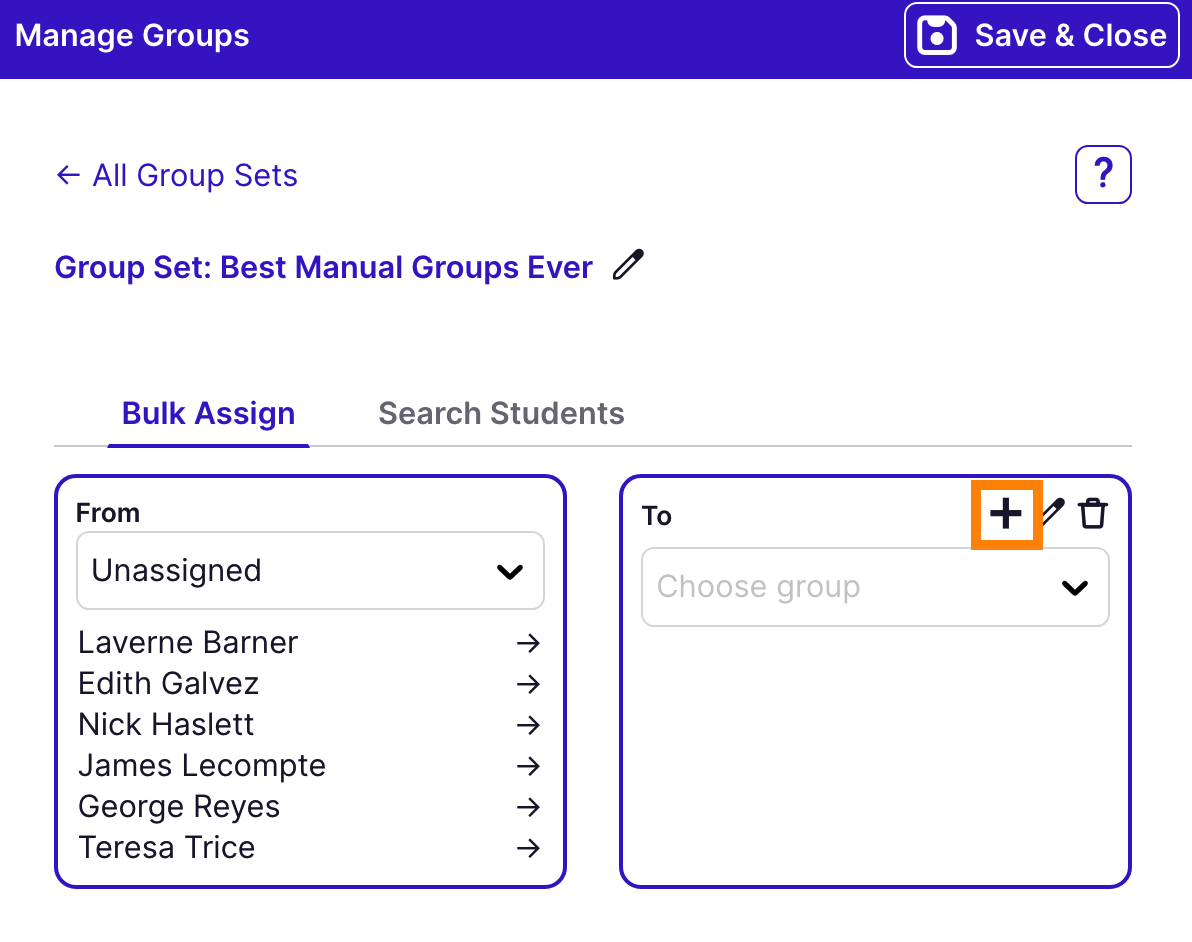This screenshot has width=1192, height=942.
Task: Switch to the Search Students tab
Action: pyautogui.click(x=500, y=413)
